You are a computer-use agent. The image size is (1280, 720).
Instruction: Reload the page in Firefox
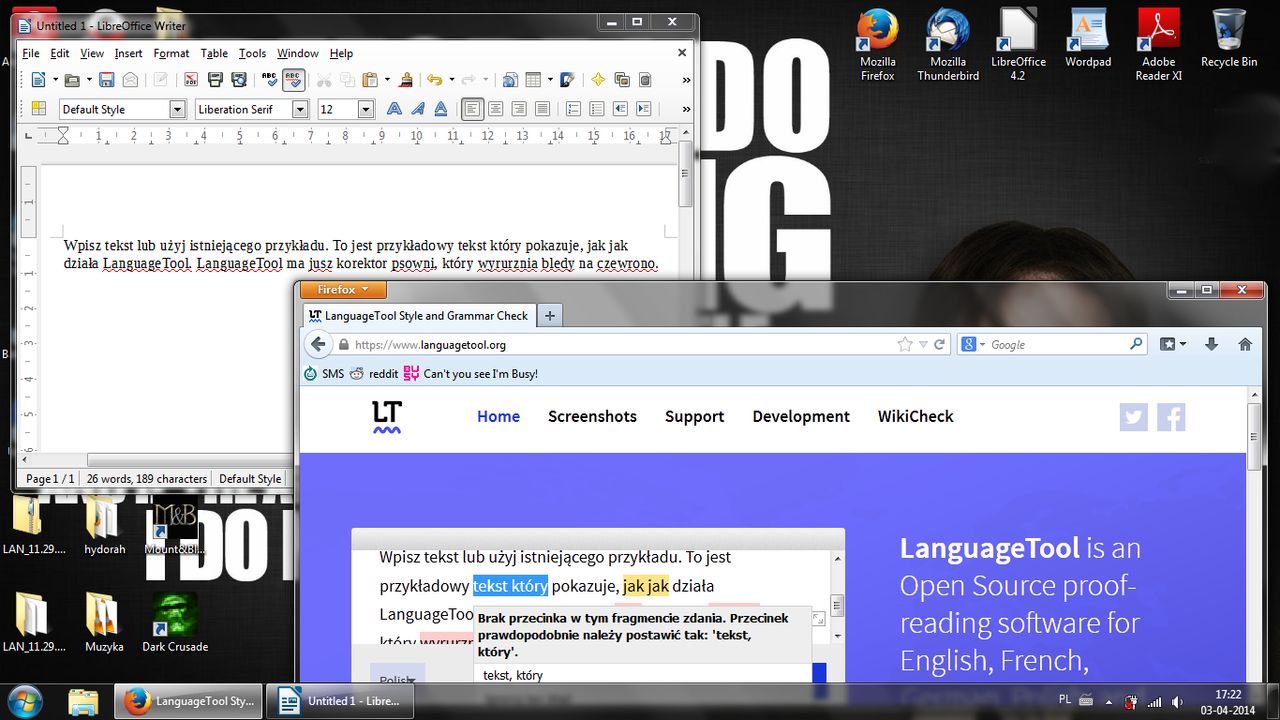[x=940, y=344]
